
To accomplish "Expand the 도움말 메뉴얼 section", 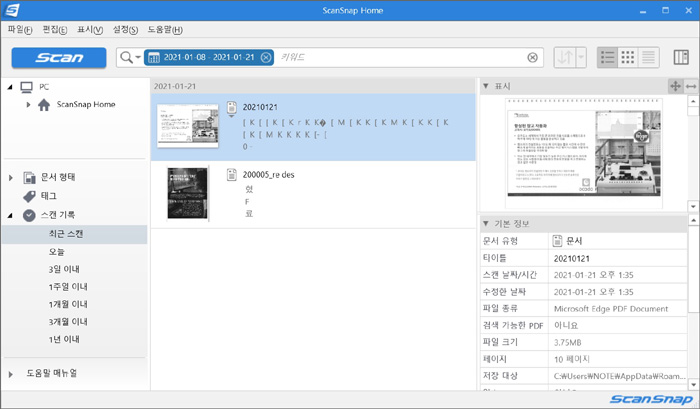I will [x=11, y=374].
